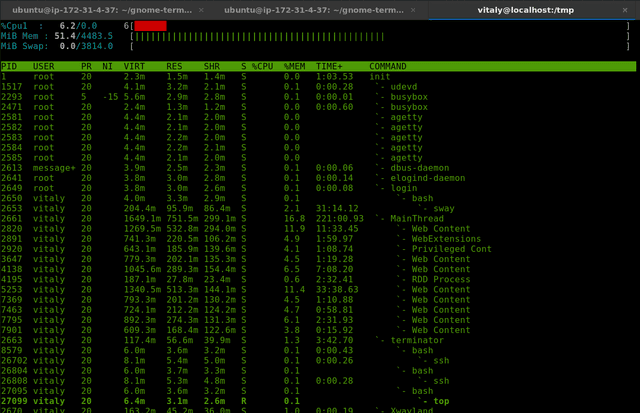Close the first ubuntu terminal tab

pos(201,10)
